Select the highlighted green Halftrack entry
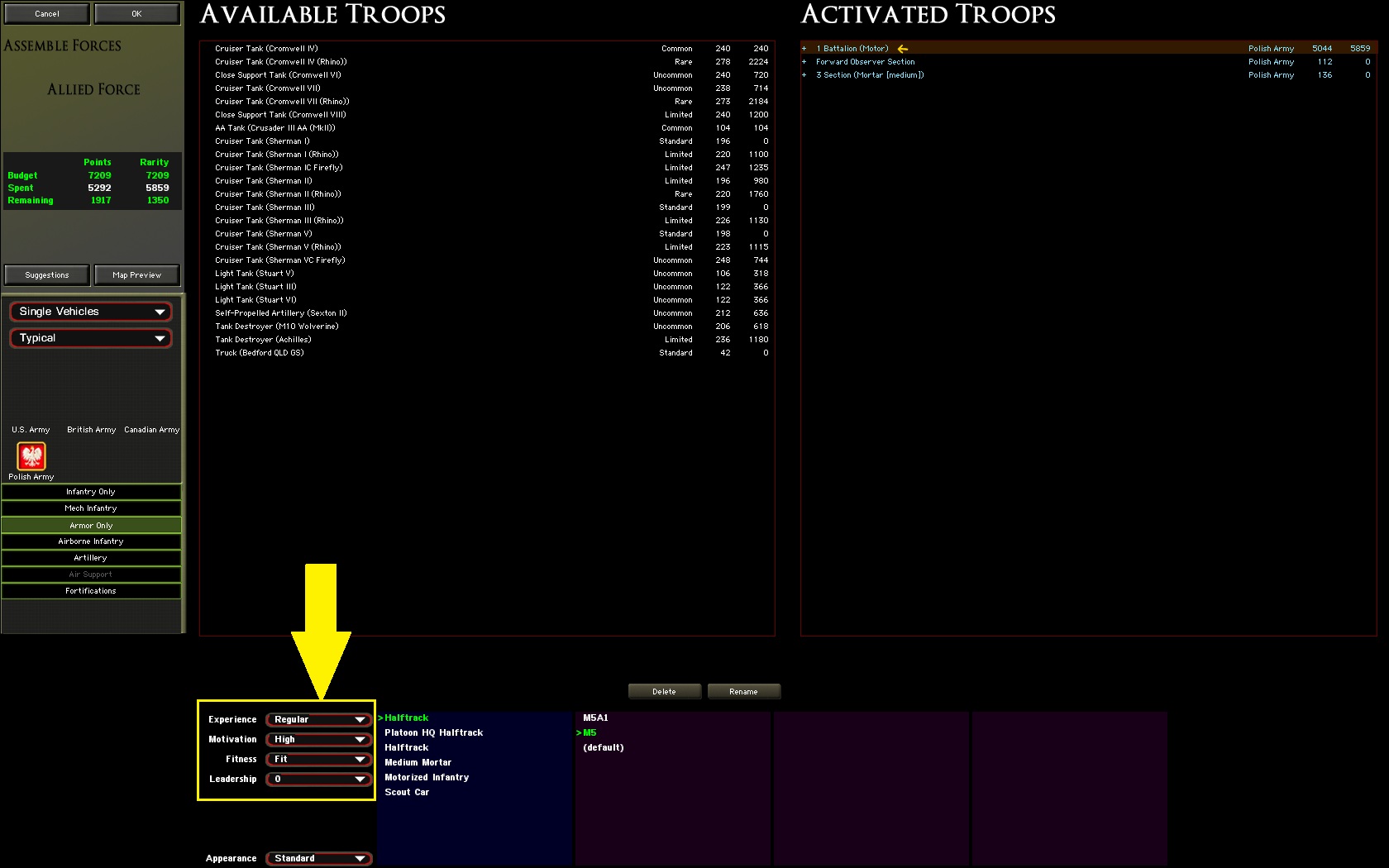Image resolution: width=1389 pixels, height=868 pixels. click(x=406, y=718)
